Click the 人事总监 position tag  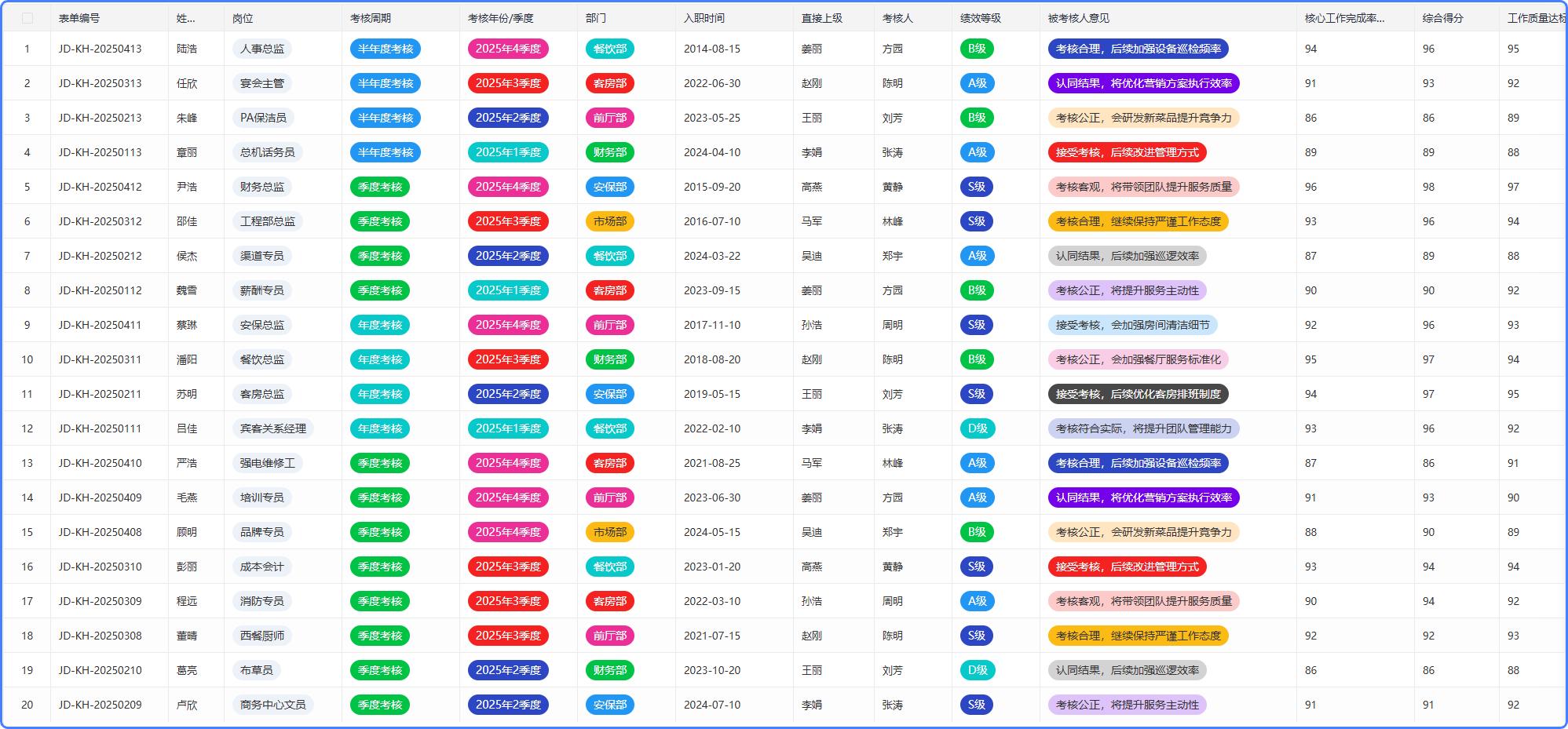(x=262, y=49)
